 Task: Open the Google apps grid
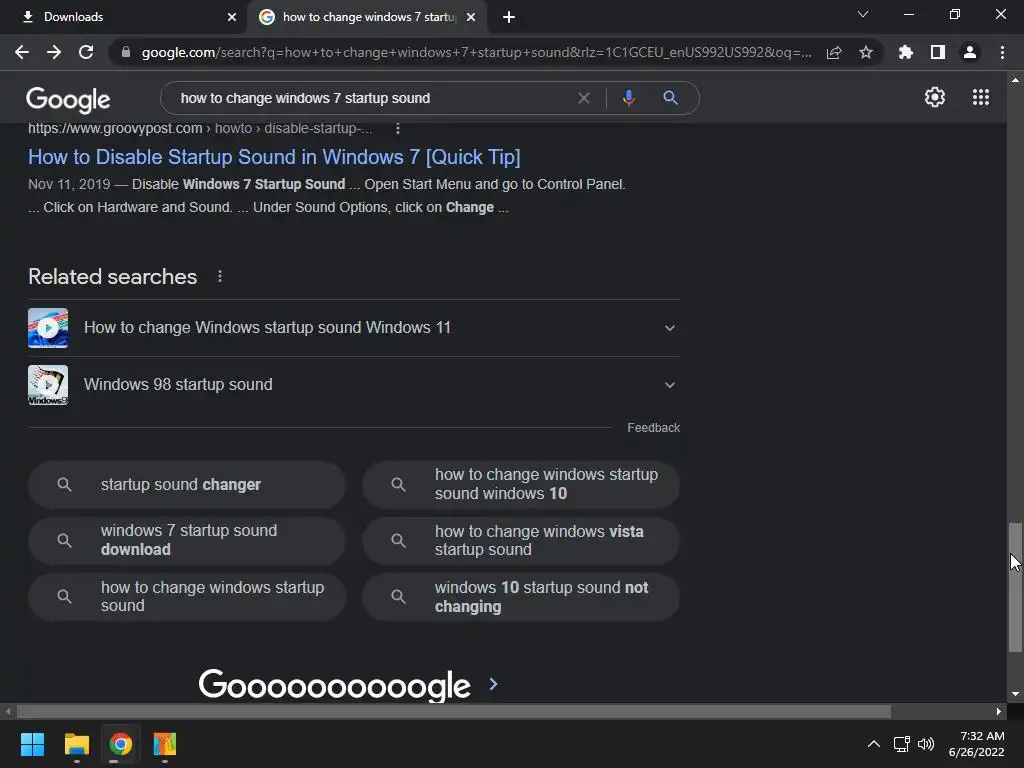click(x=981, y=97)
